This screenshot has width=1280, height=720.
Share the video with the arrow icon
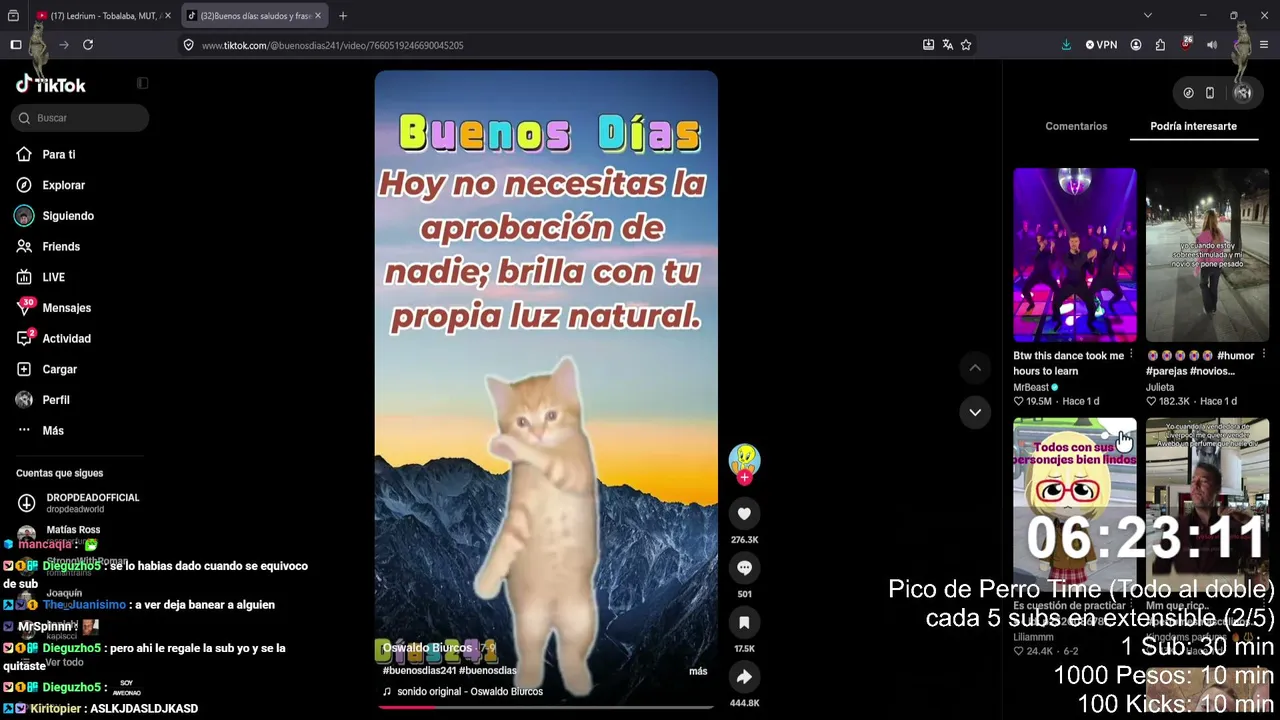(x=744, y=677)
